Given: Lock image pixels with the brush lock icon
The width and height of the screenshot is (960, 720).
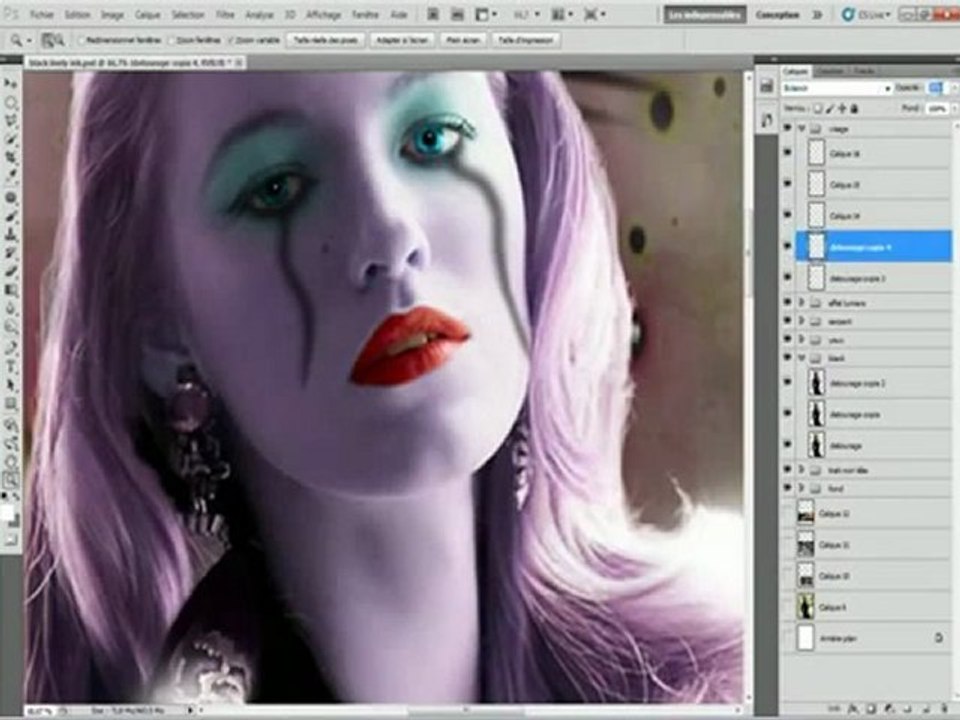Looking at the screenshot, I should (x=830, y=108).
